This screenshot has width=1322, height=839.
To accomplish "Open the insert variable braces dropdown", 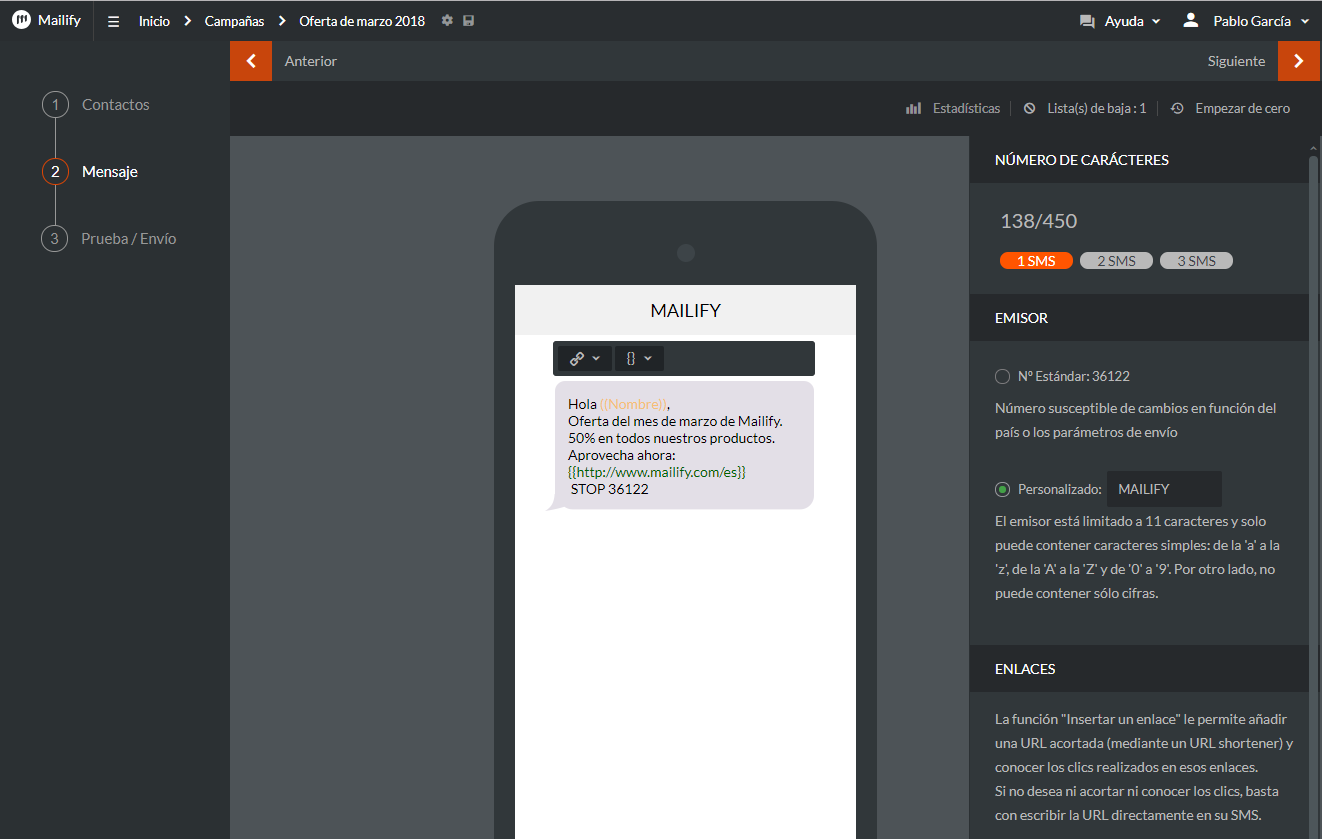I will [x=639, y=358].
